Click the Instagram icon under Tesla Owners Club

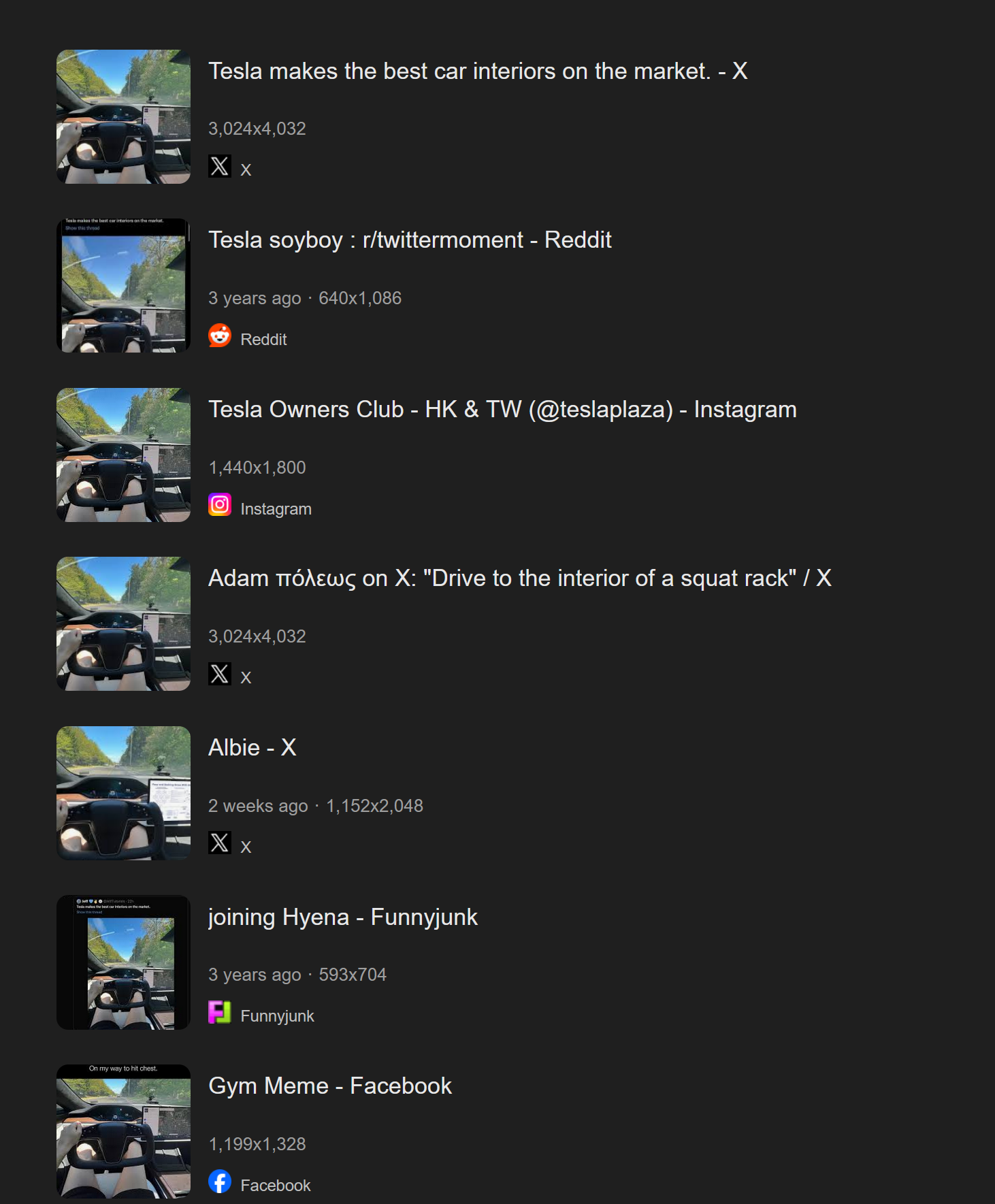[220, 504]
